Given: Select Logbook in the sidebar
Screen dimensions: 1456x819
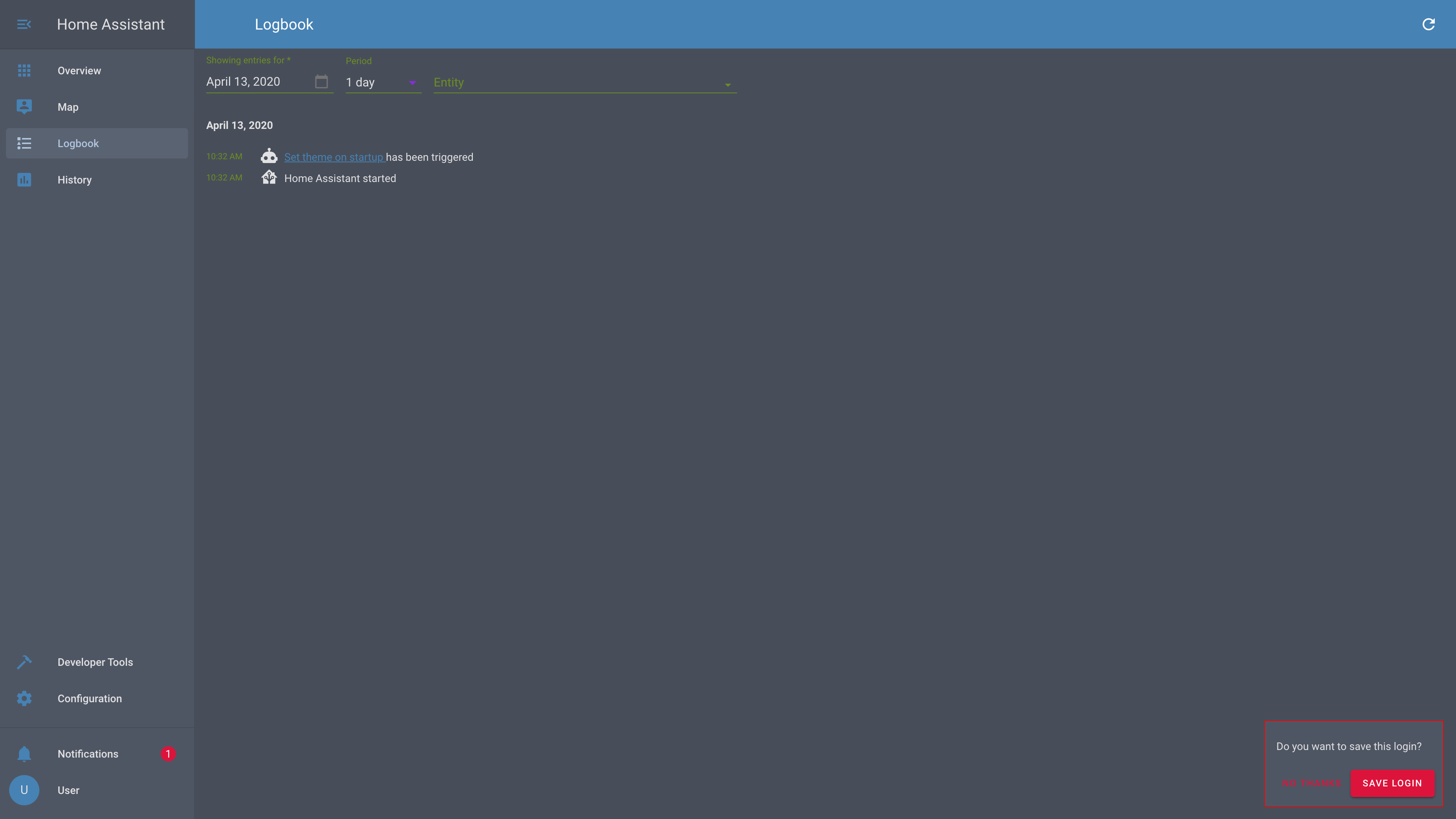Looking at the screenshot, I should click(x=97, y=144).
